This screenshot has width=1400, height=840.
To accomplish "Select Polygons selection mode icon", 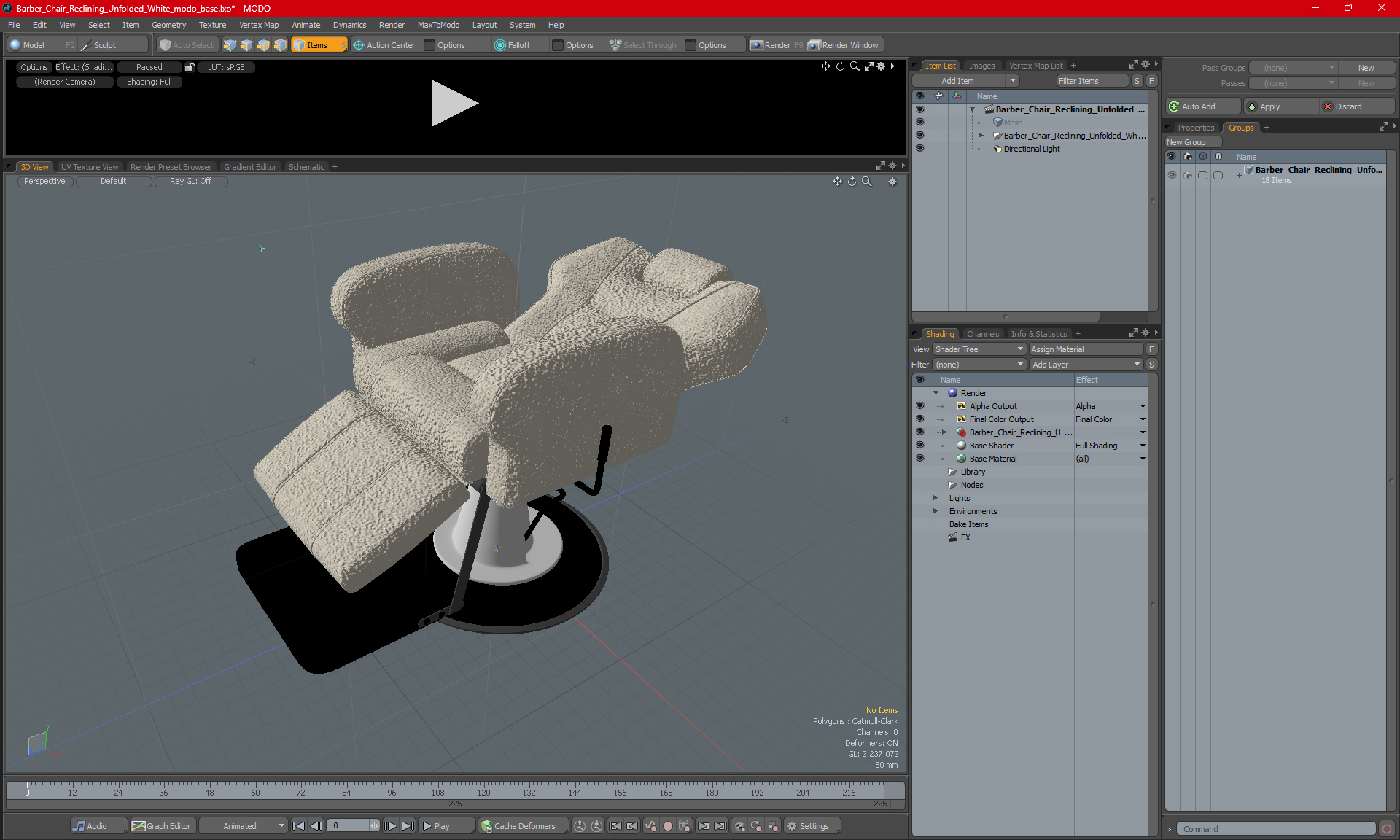I will pyautogui.click(x=263, y=45).
